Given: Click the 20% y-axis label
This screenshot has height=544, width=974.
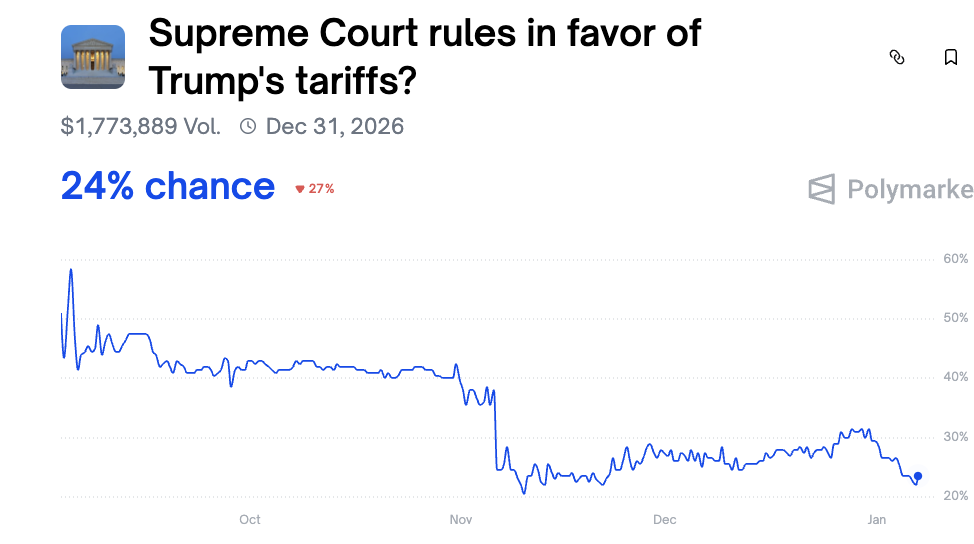Looking at the screenshot, I should pos(955,496).
